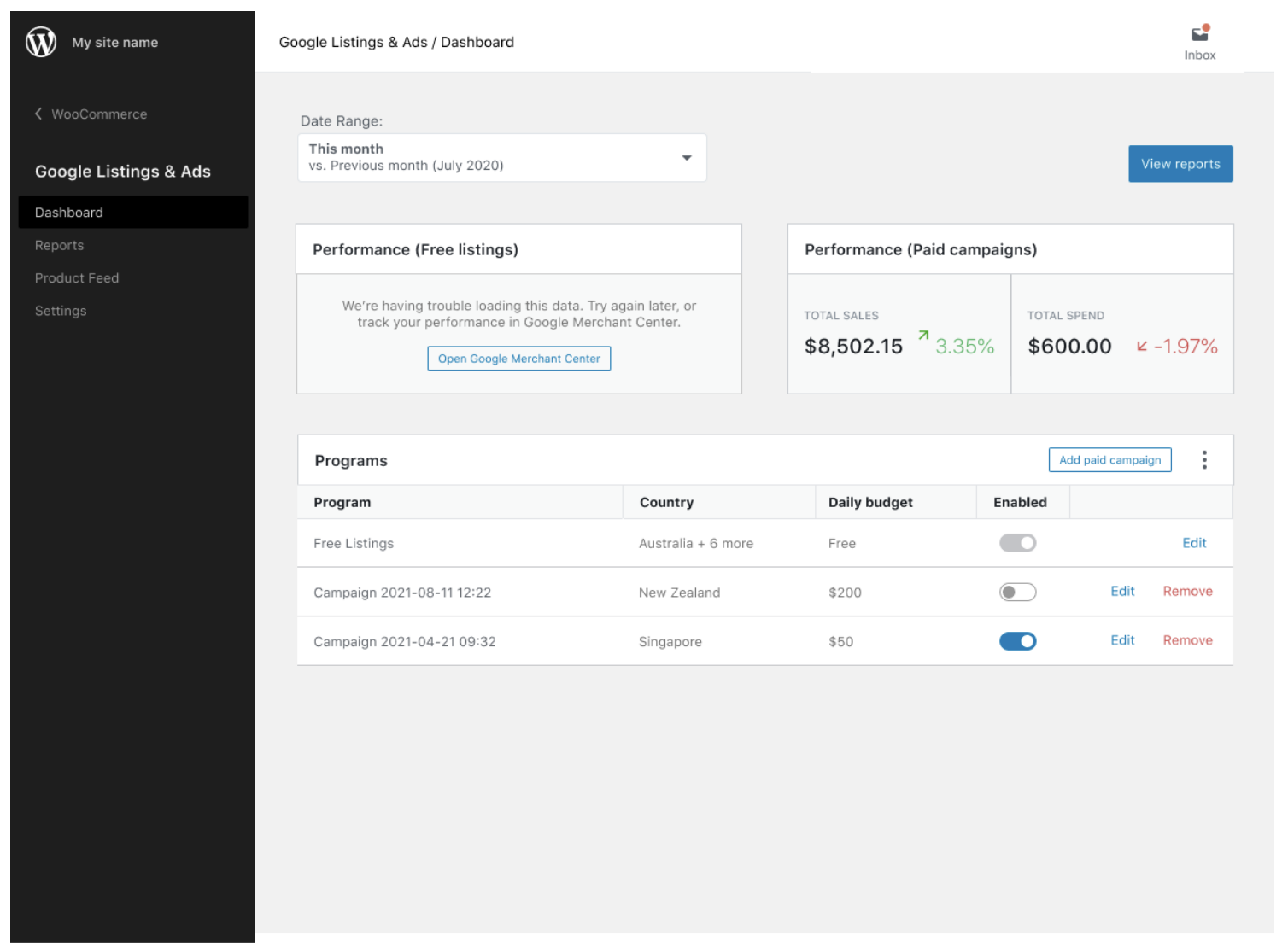Enable the Free Listings program toggle
This screenshot has width=1288, height=946.
point(1017,543)
